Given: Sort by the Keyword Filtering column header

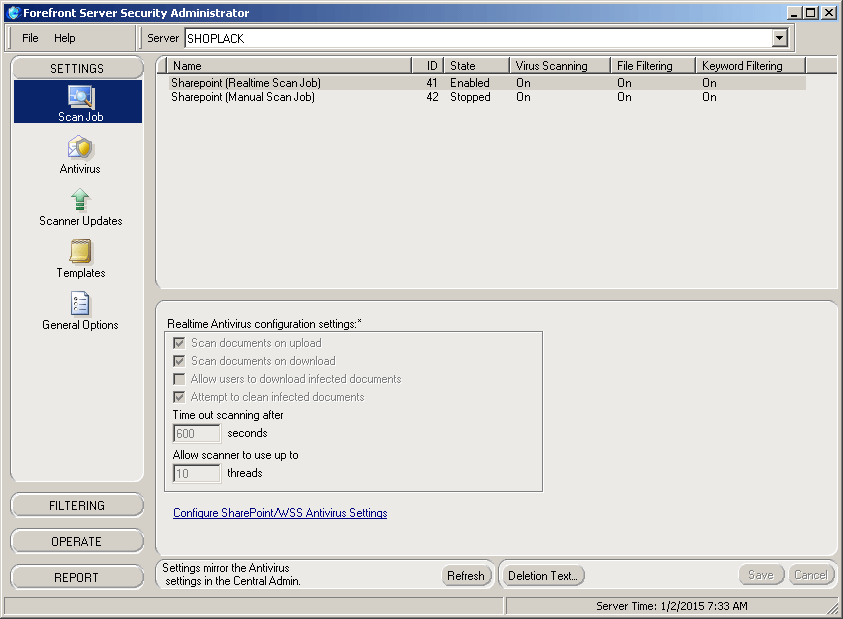Looking at the screenshot, I should click(x=751, y=66).
